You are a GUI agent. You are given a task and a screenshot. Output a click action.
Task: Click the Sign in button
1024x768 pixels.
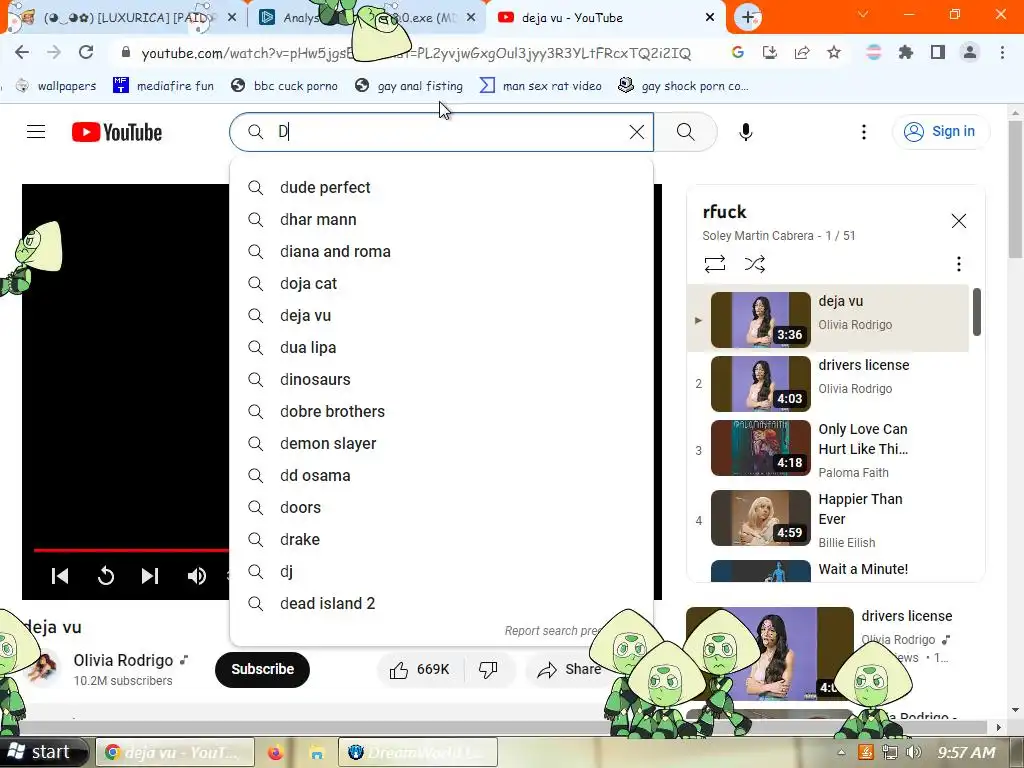coord(940,131)
